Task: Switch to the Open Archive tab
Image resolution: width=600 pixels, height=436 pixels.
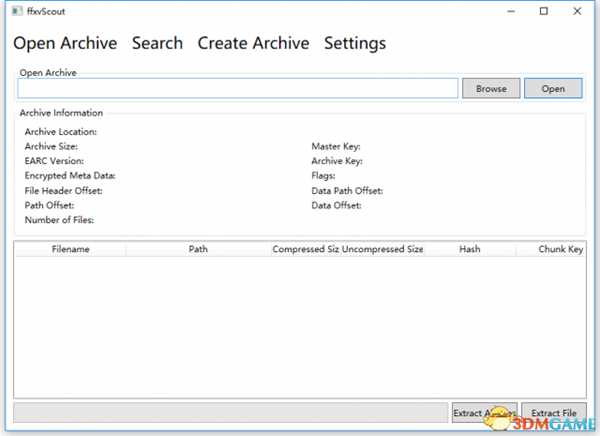Action: 64,43
